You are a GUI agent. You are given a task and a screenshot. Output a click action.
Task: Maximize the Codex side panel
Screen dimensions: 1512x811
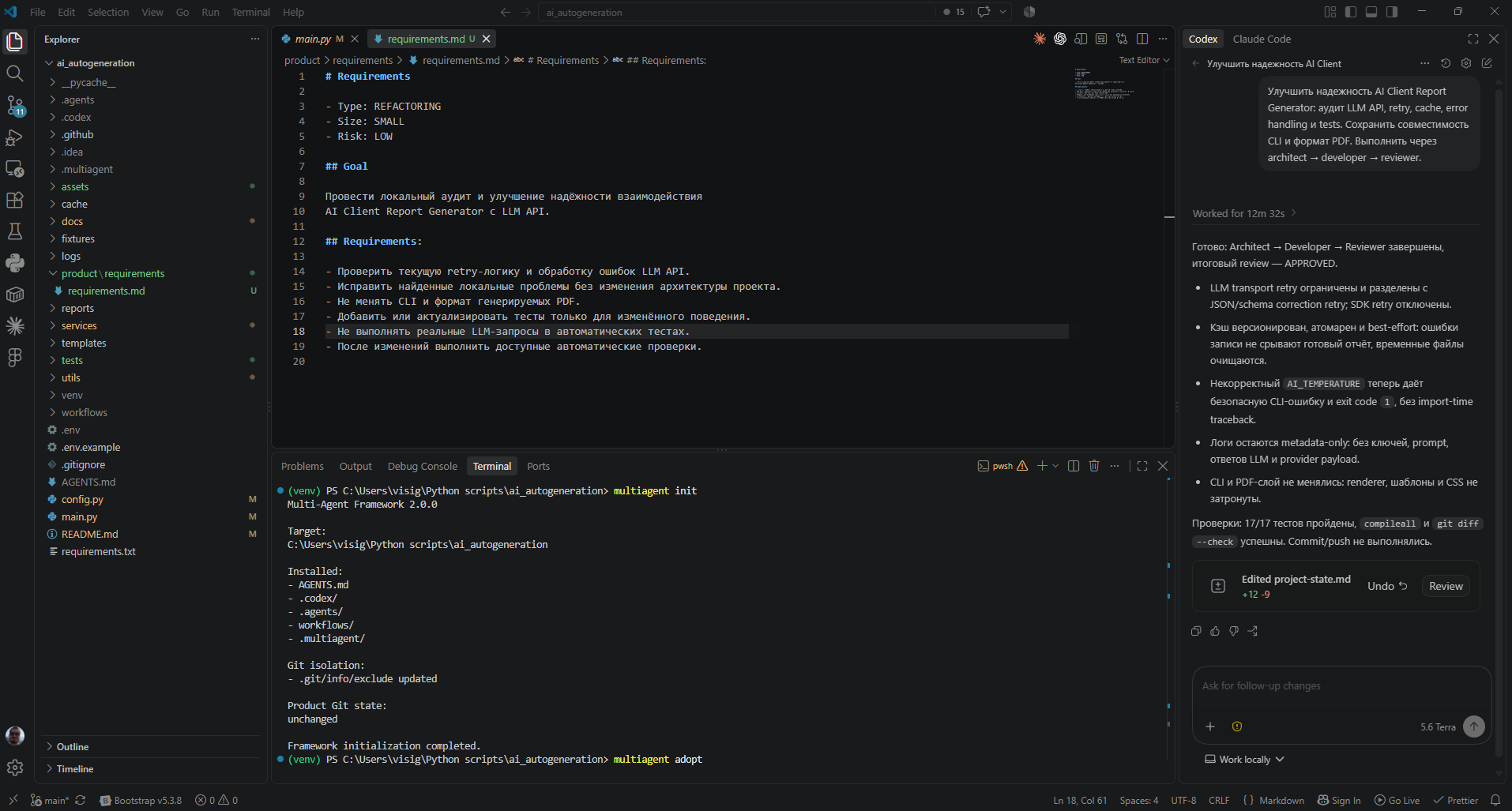pyautogui.click(x=1473, y=39)
